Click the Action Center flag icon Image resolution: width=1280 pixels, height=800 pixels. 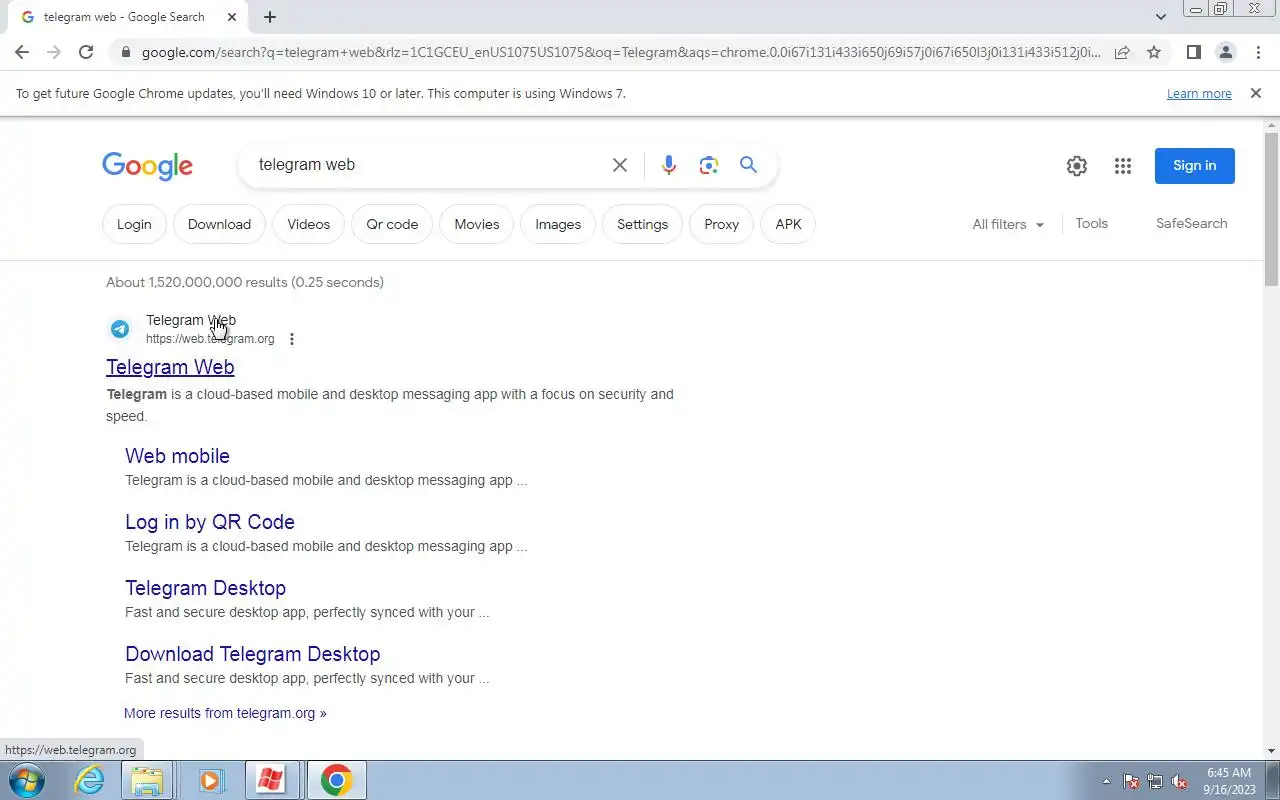(1131, 781)
